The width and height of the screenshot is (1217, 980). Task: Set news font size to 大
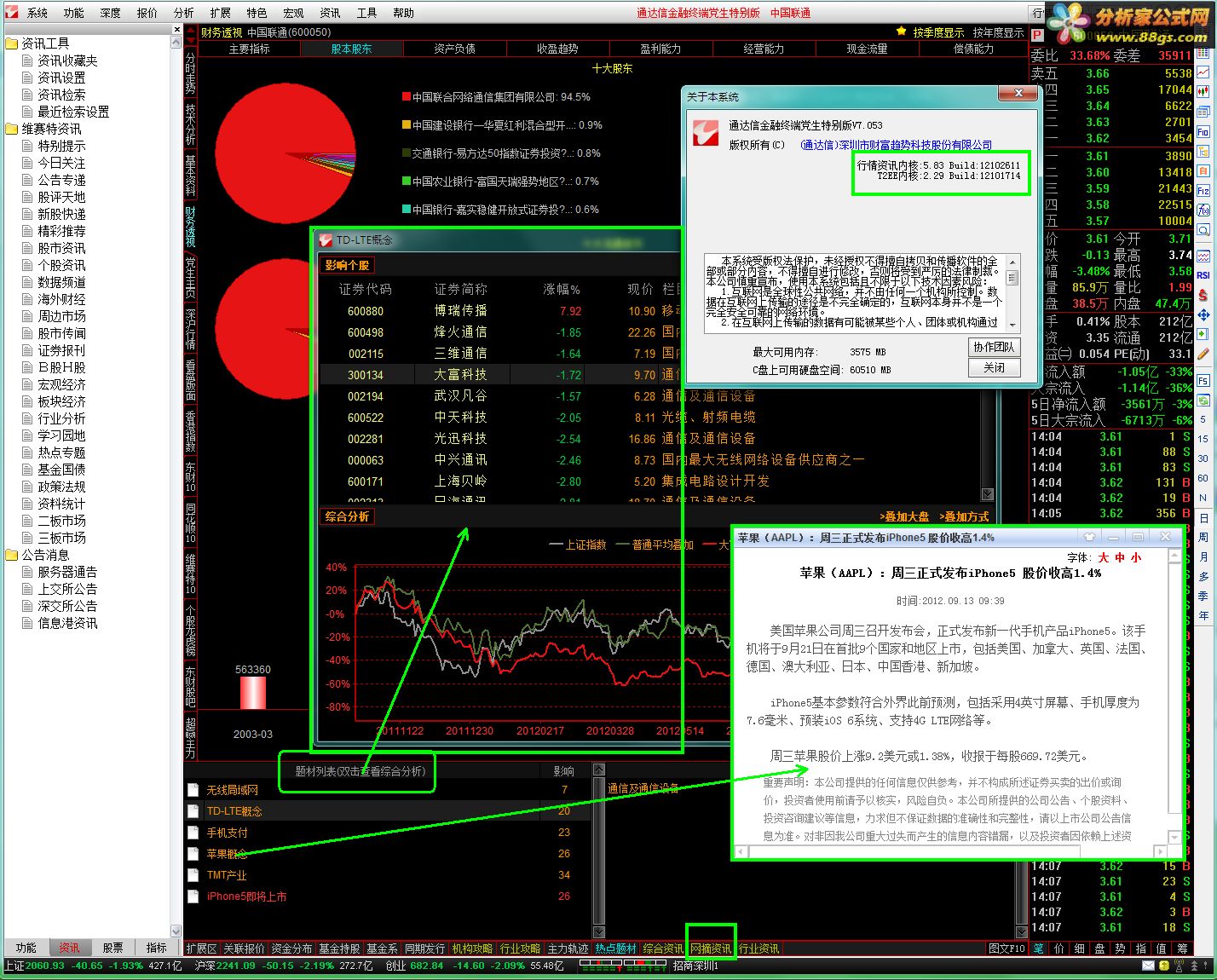1104,557
